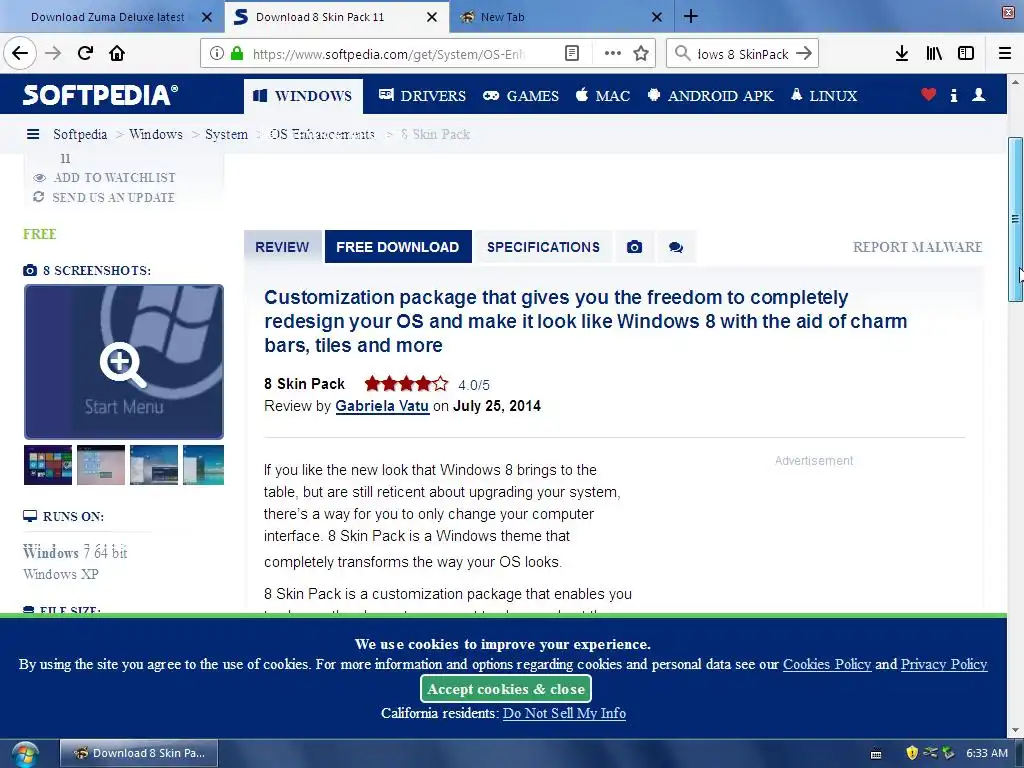Reload the current page

(x=86, y=53)
